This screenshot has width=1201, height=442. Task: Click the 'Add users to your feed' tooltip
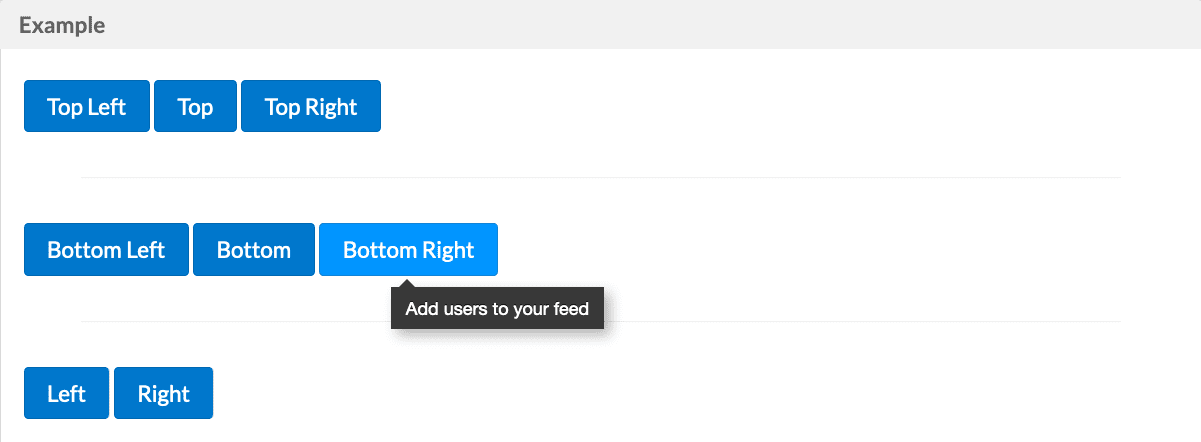(498, 309)
